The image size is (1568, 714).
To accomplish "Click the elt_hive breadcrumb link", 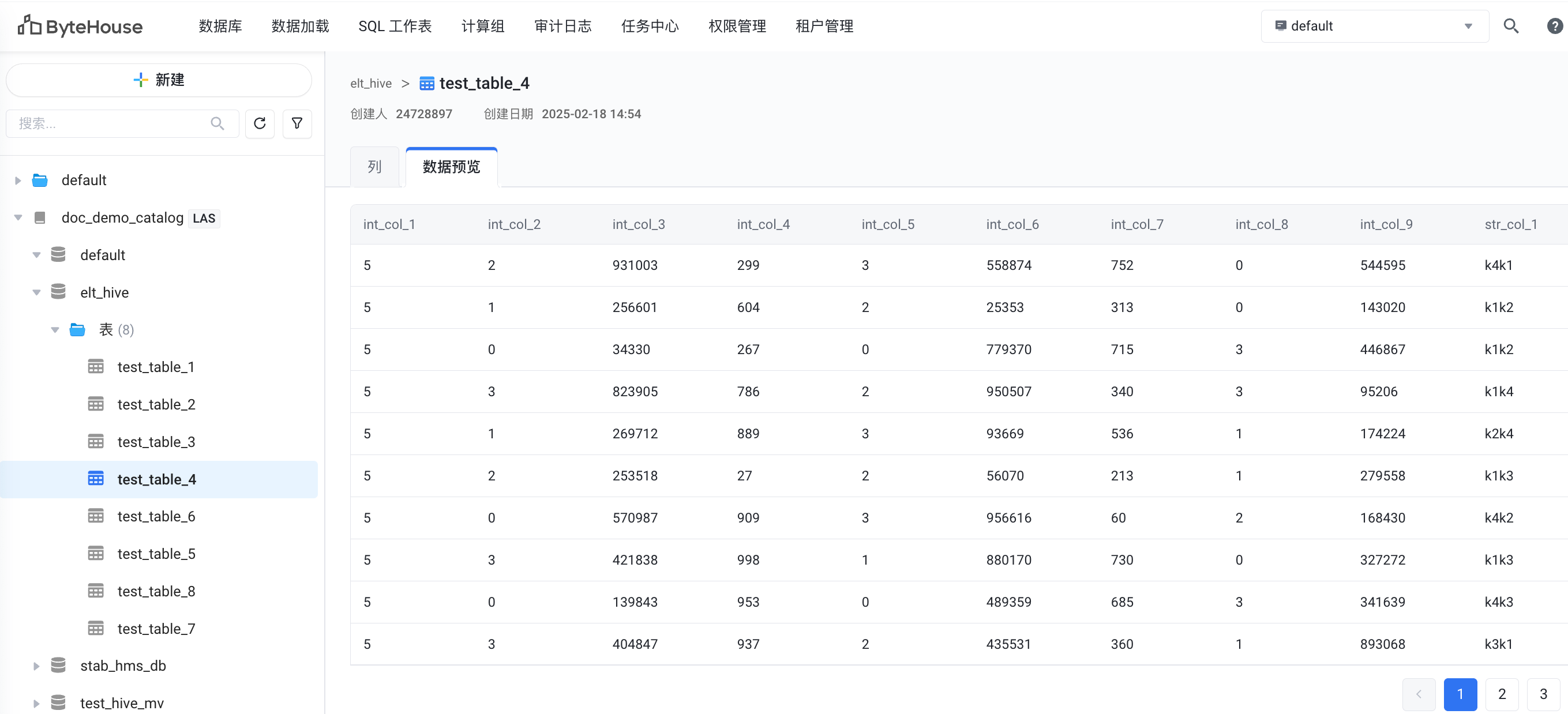I will click(371, 84).
